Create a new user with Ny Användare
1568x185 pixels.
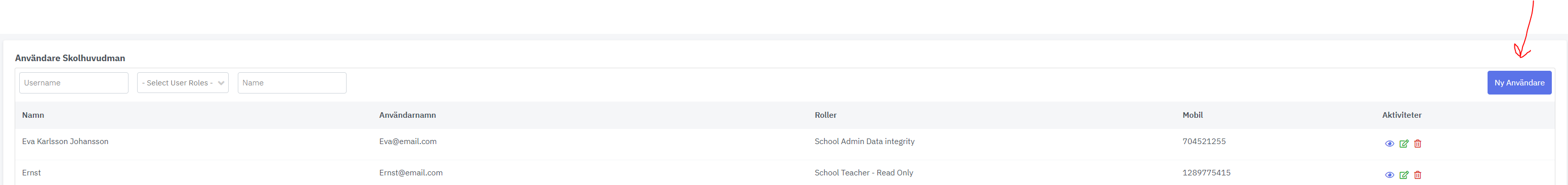(1519, 83)
